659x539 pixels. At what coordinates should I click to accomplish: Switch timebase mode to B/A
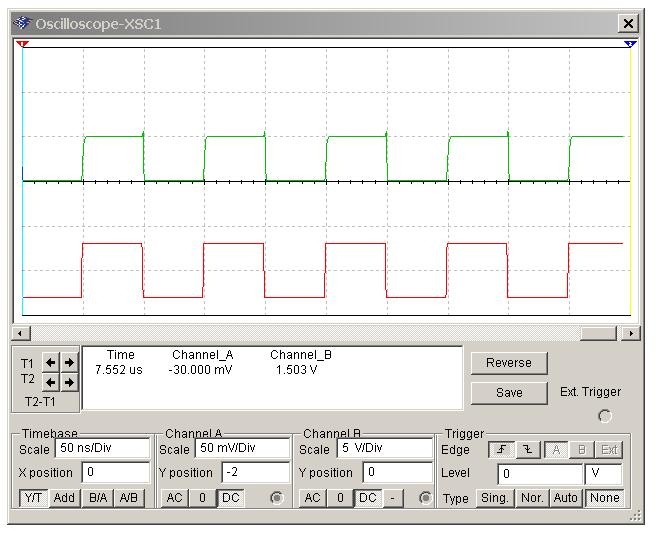click(98, 498)
